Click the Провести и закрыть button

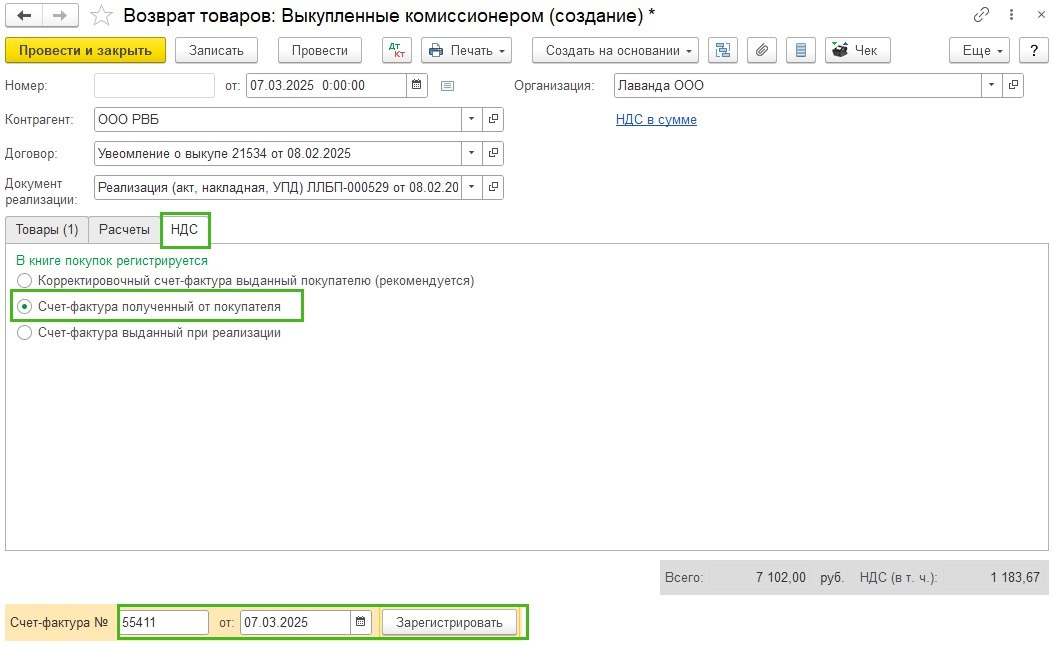(x=85, y=50)
